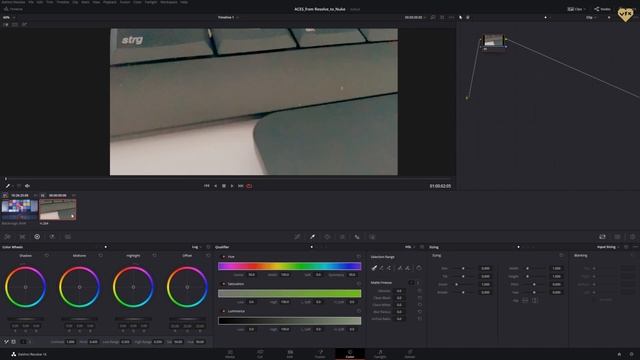Click the Hue spectrum range bar
The width and height of the screenshot is (640, 360).
(x=289, y=266)
